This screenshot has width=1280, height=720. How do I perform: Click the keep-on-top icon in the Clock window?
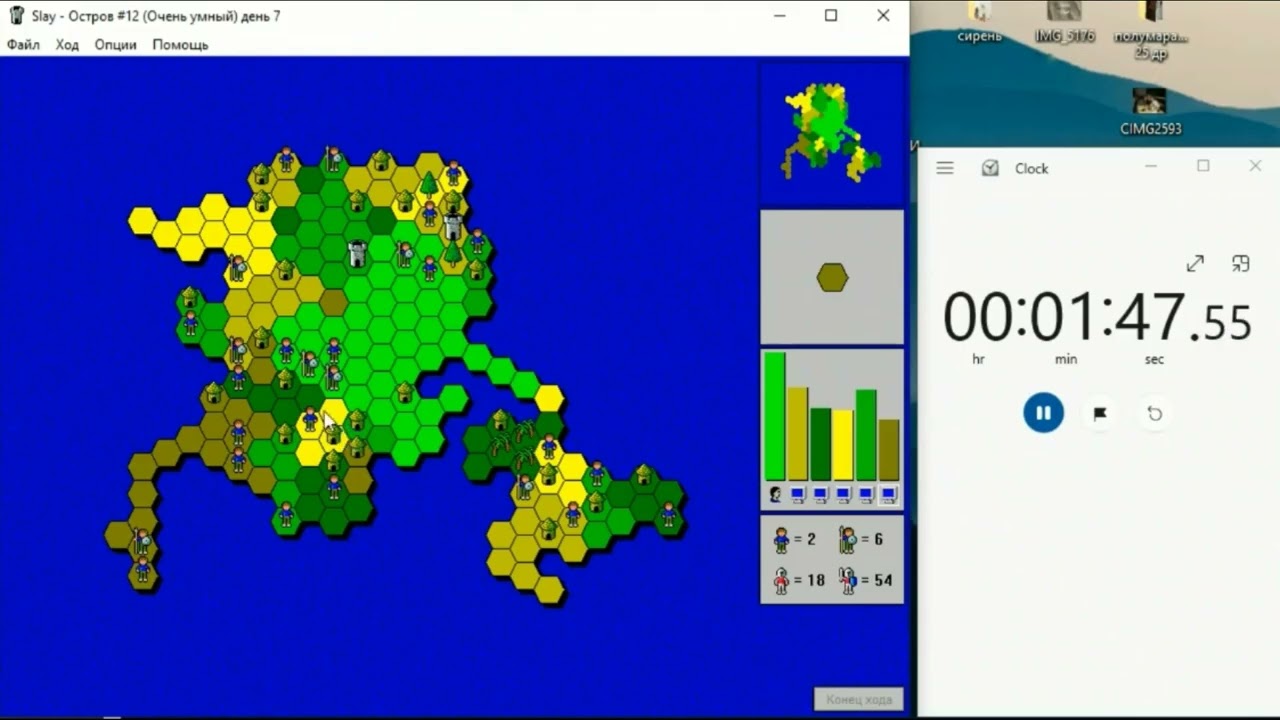click(x=1241, y=264)
